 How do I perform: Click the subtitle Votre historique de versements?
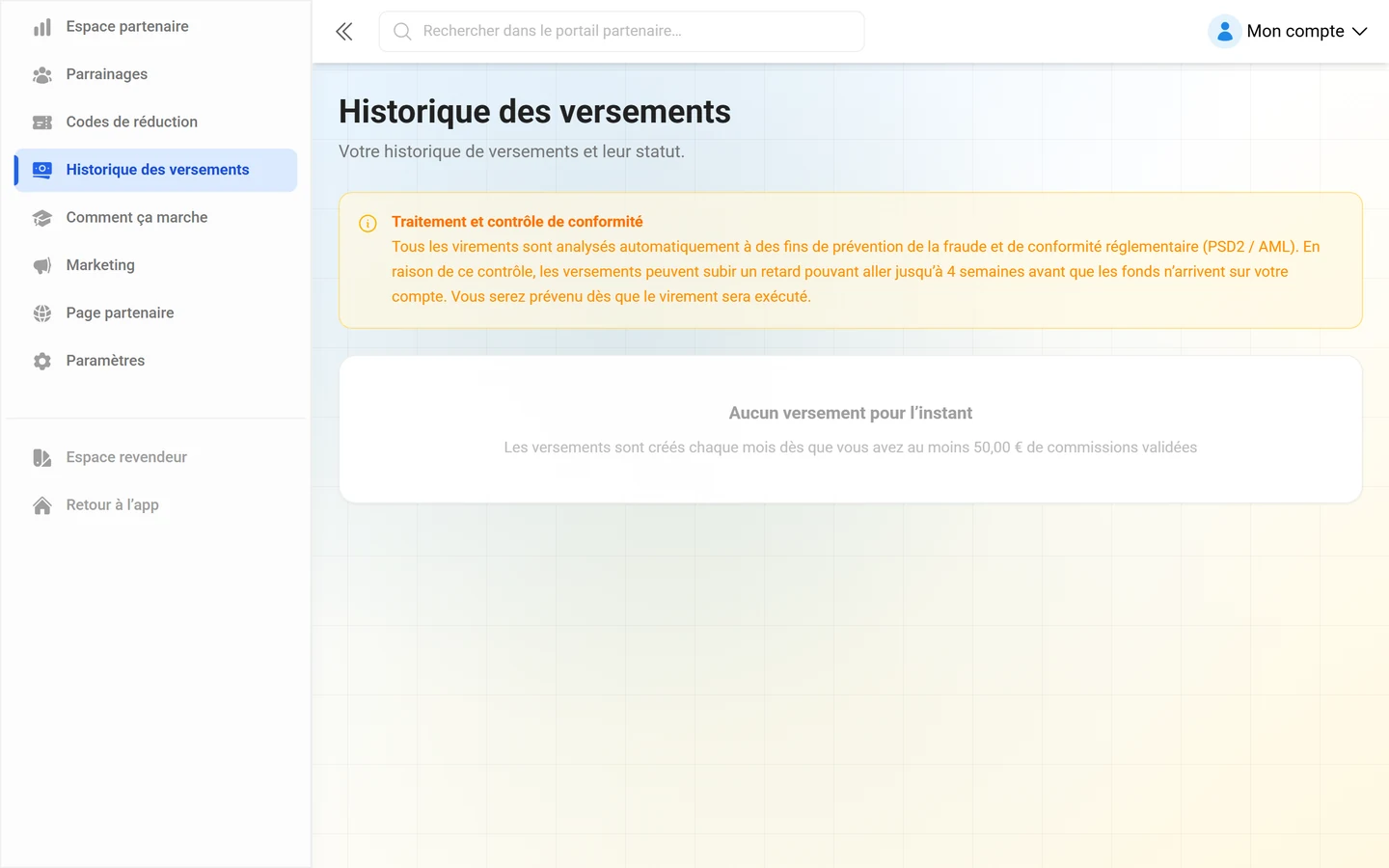(x=511, y=151)
